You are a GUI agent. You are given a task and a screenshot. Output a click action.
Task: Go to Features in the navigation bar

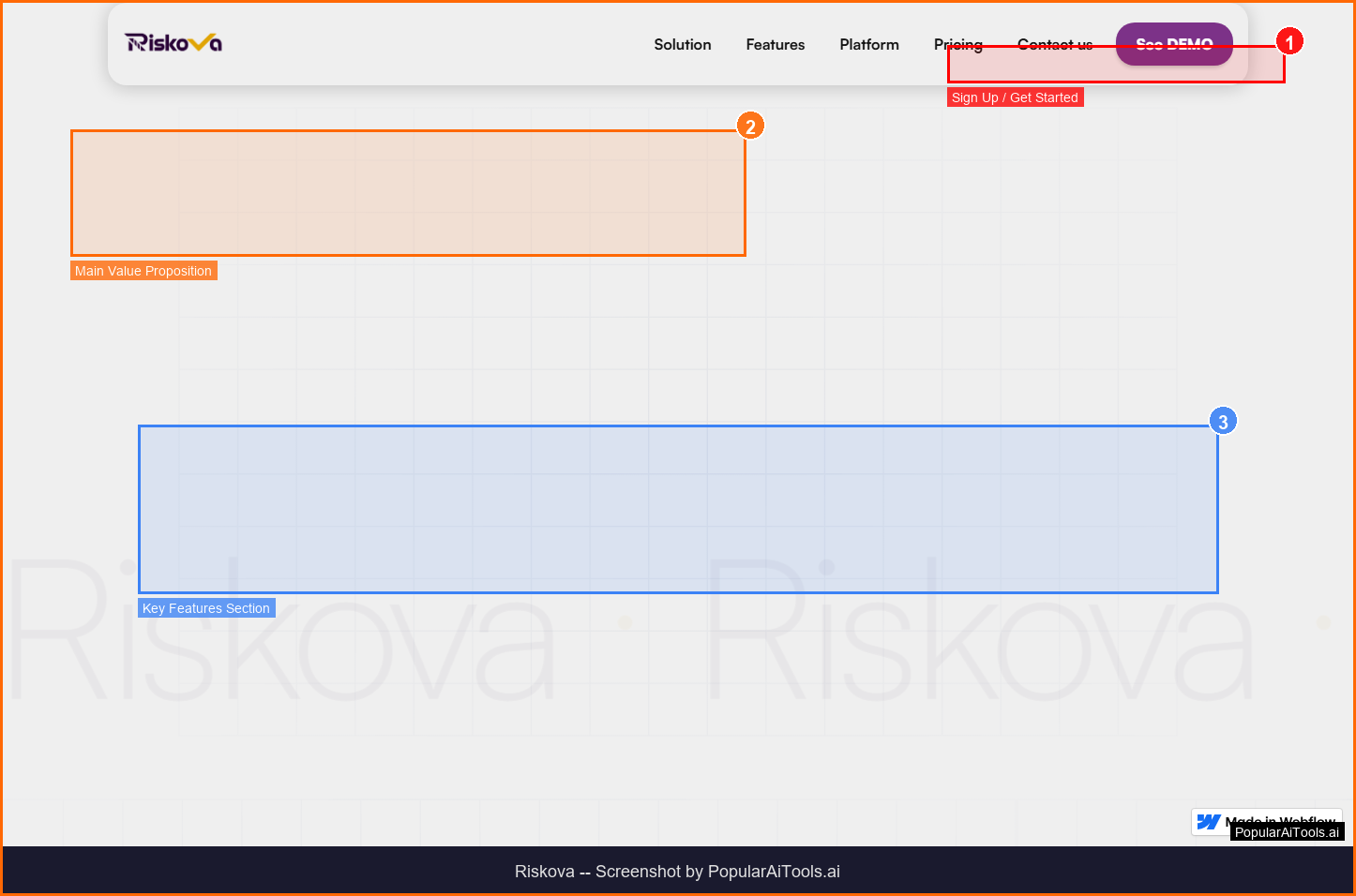775,45
